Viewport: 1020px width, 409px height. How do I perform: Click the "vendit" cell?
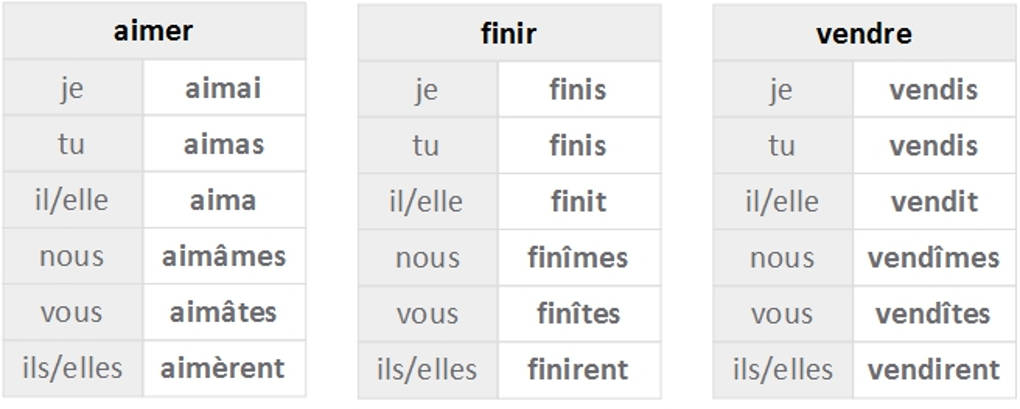[x=933, y=202]
